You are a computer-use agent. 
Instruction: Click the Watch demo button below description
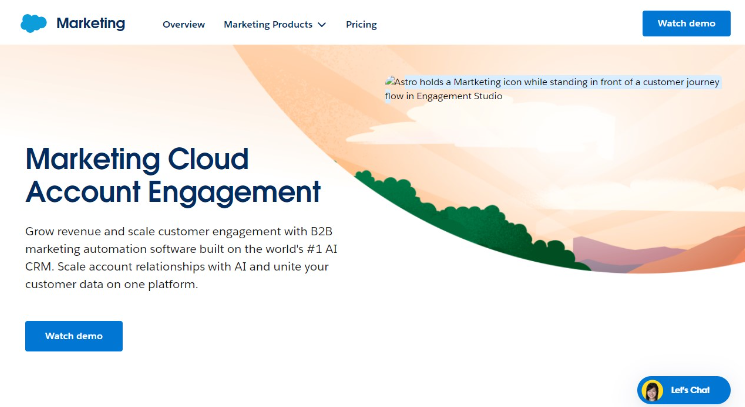74,336
